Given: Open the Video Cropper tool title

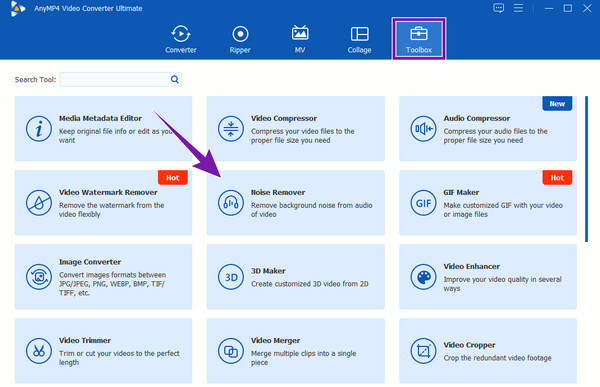Looking at the screenshot, I should (x=469, y=345).
